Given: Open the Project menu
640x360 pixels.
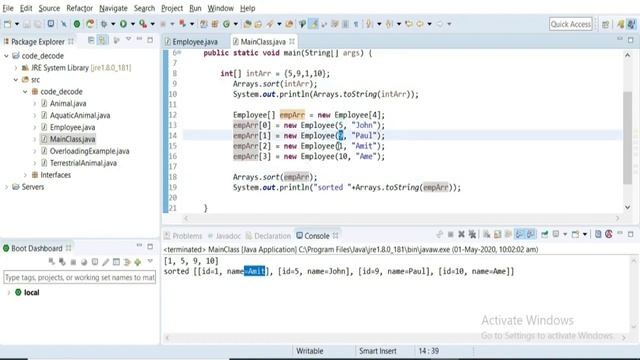Looking at the screenshot, I should [172, 8].
